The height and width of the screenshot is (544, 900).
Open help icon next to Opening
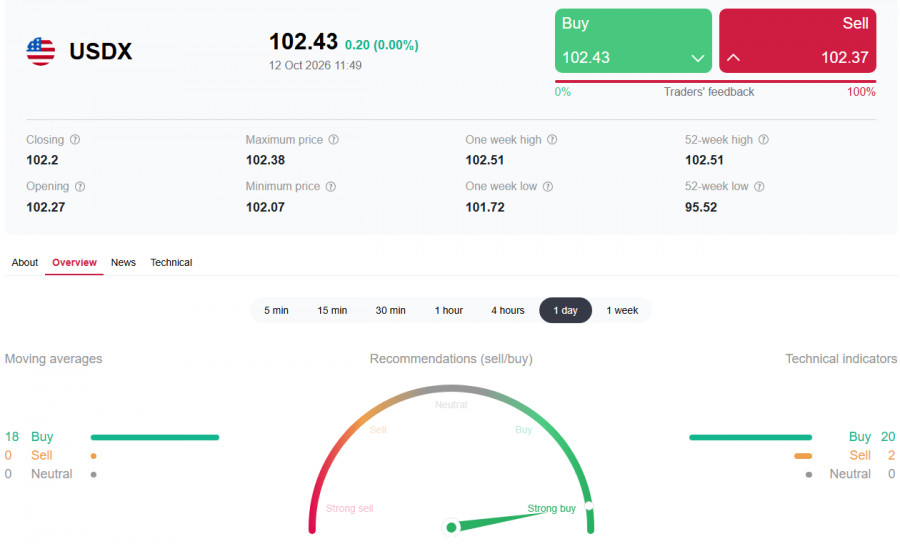point(80,186)
